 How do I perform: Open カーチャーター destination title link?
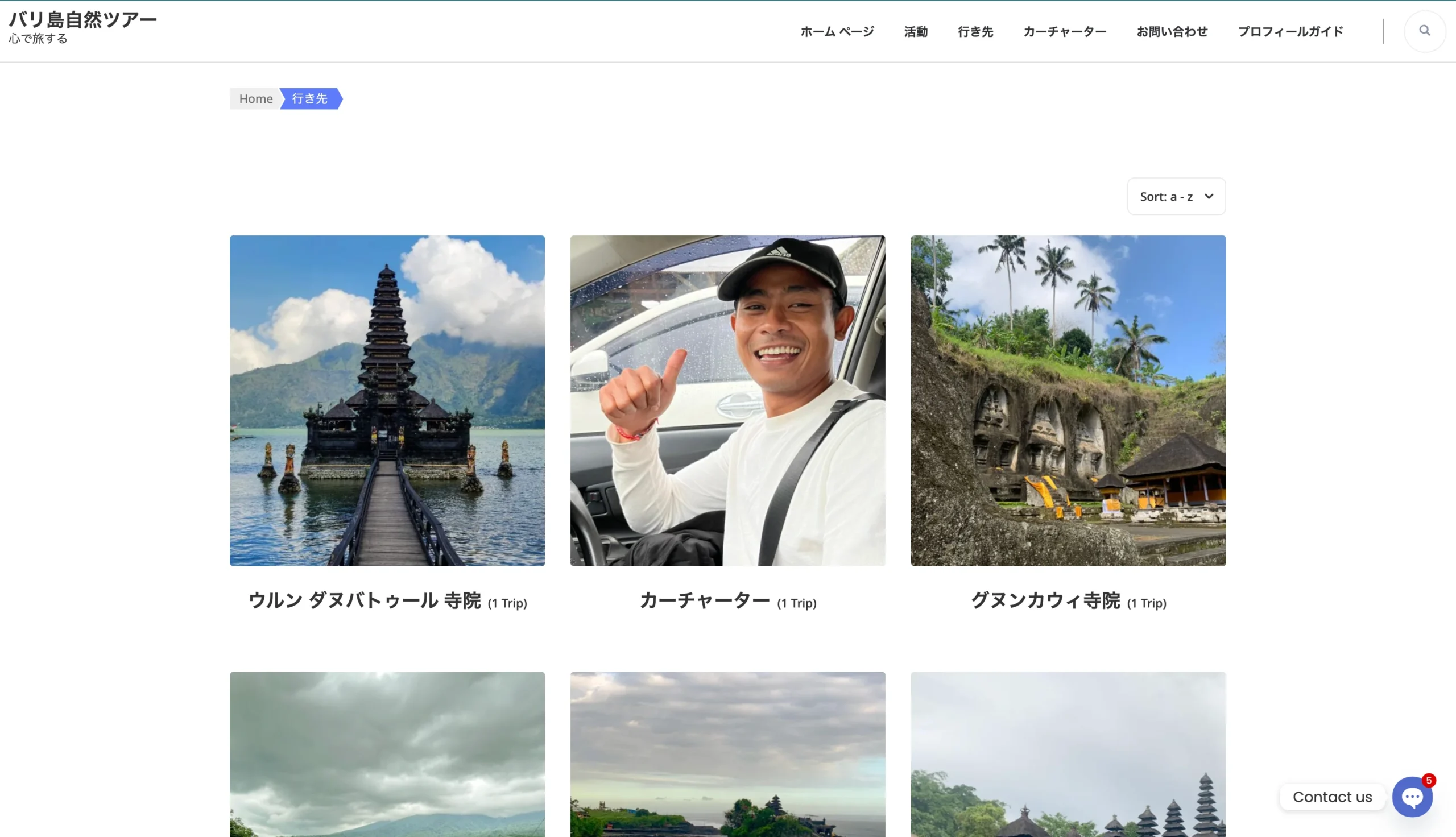[x=704, y=600]
